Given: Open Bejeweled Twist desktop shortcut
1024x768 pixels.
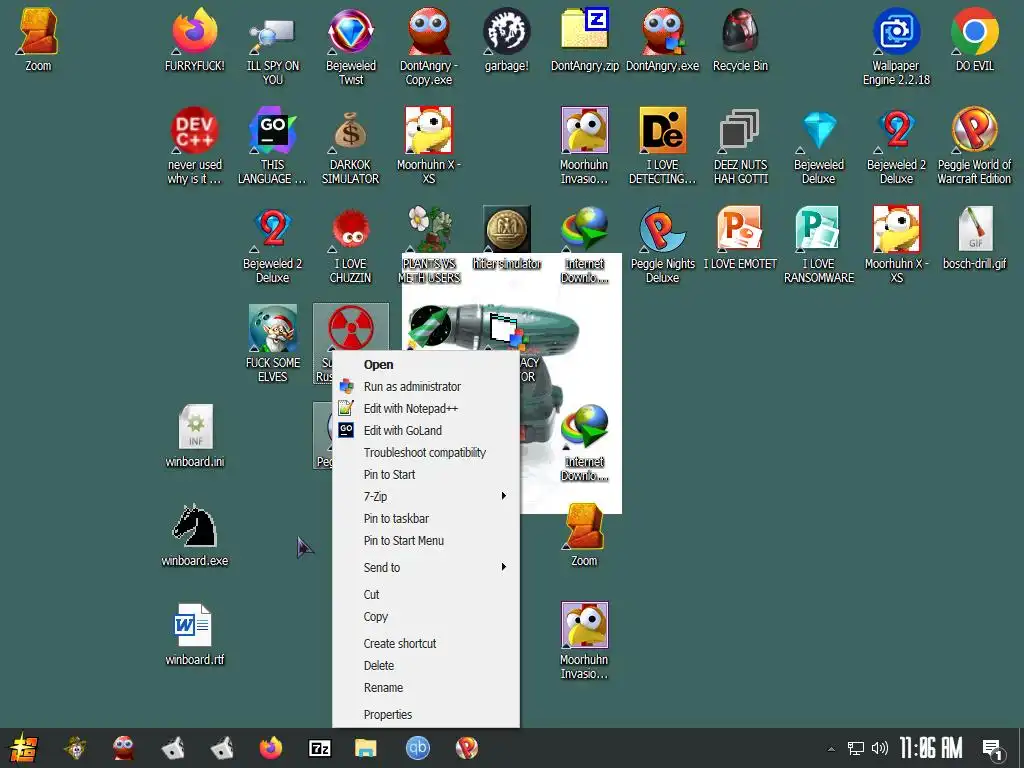Looking at the screenshot, I should [351, 46].
